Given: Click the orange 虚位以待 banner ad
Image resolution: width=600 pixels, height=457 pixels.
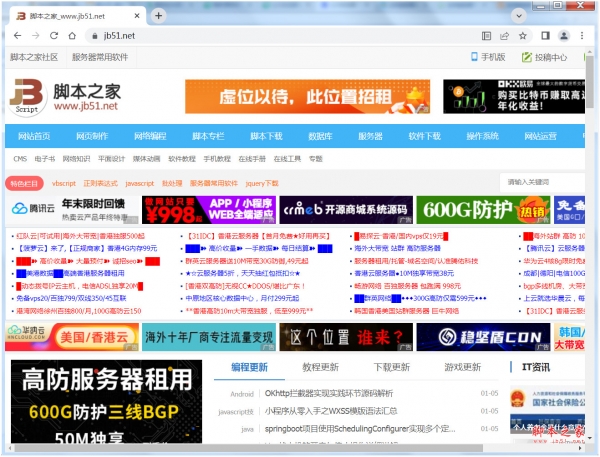Looking at the screenshot, I should click(x=307, y=96).
